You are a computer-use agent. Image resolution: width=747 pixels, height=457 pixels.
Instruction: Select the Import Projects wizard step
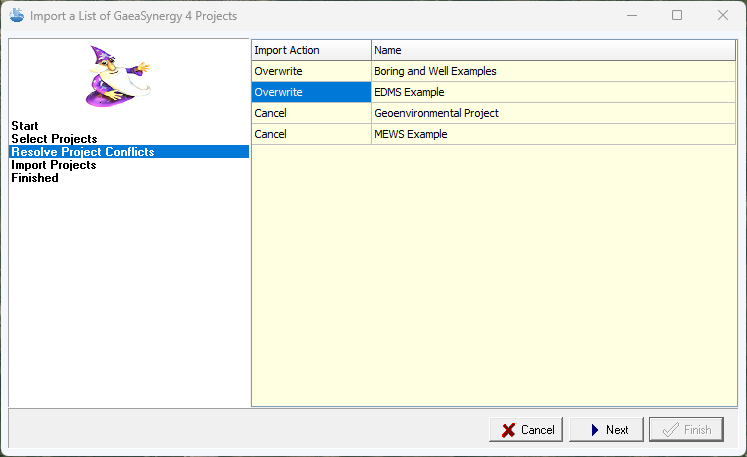click(54, 165)
